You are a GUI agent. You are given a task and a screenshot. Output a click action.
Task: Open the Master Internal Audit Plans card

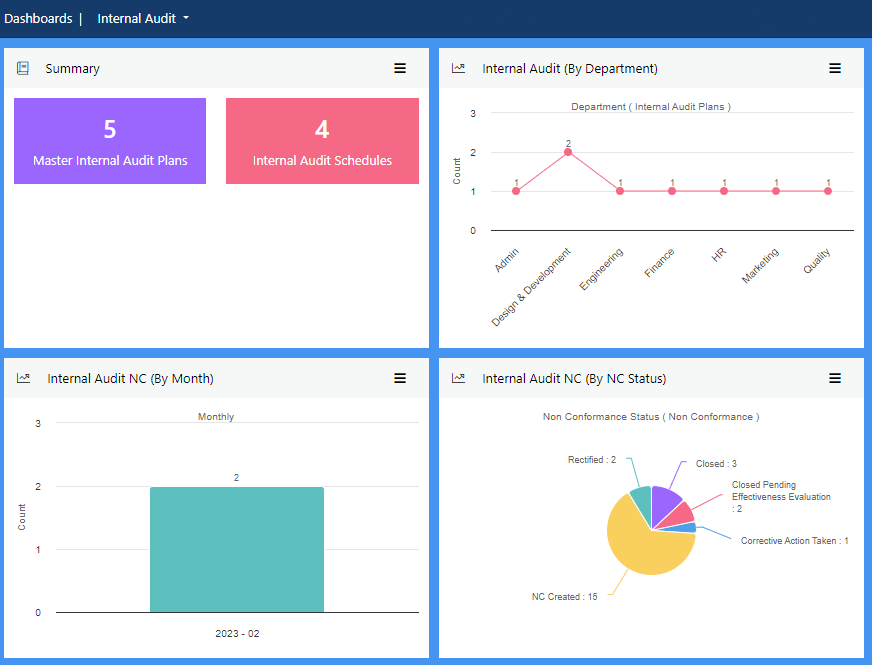tap(110, 141)
